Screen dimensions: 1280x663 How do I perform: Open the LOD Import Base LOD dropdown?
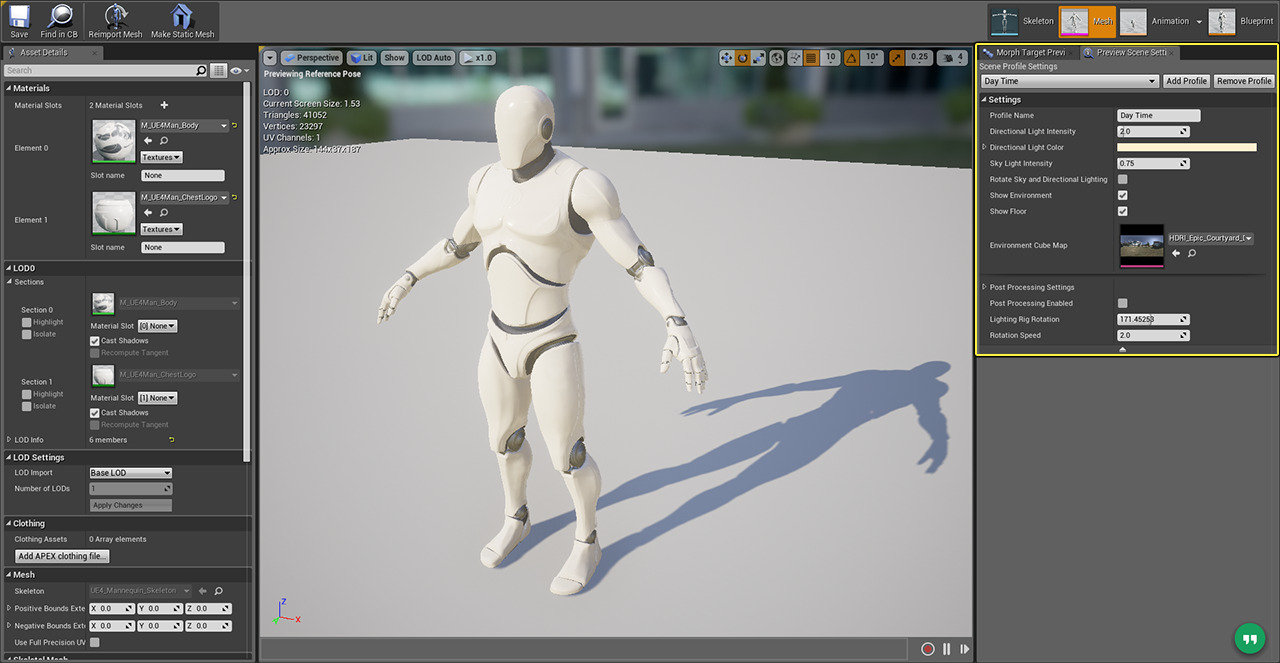130,473
